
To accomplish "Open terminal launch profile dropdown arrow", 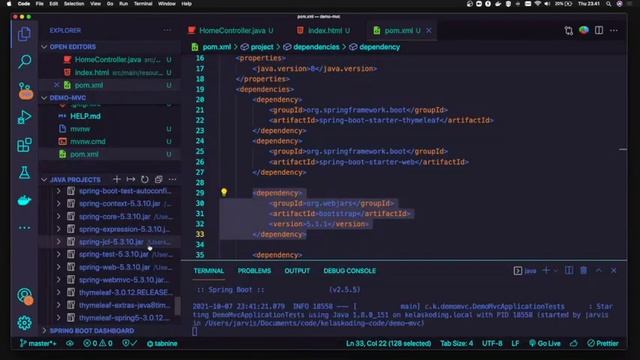I will [556, 271].
